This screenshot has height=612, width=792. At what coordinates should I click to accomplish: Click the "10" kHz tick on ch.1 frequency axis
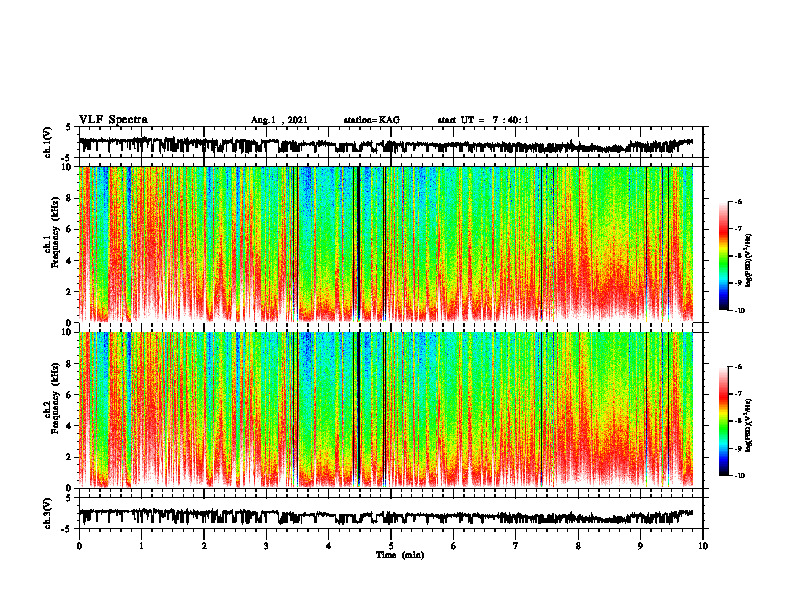[x=68, y=167]
